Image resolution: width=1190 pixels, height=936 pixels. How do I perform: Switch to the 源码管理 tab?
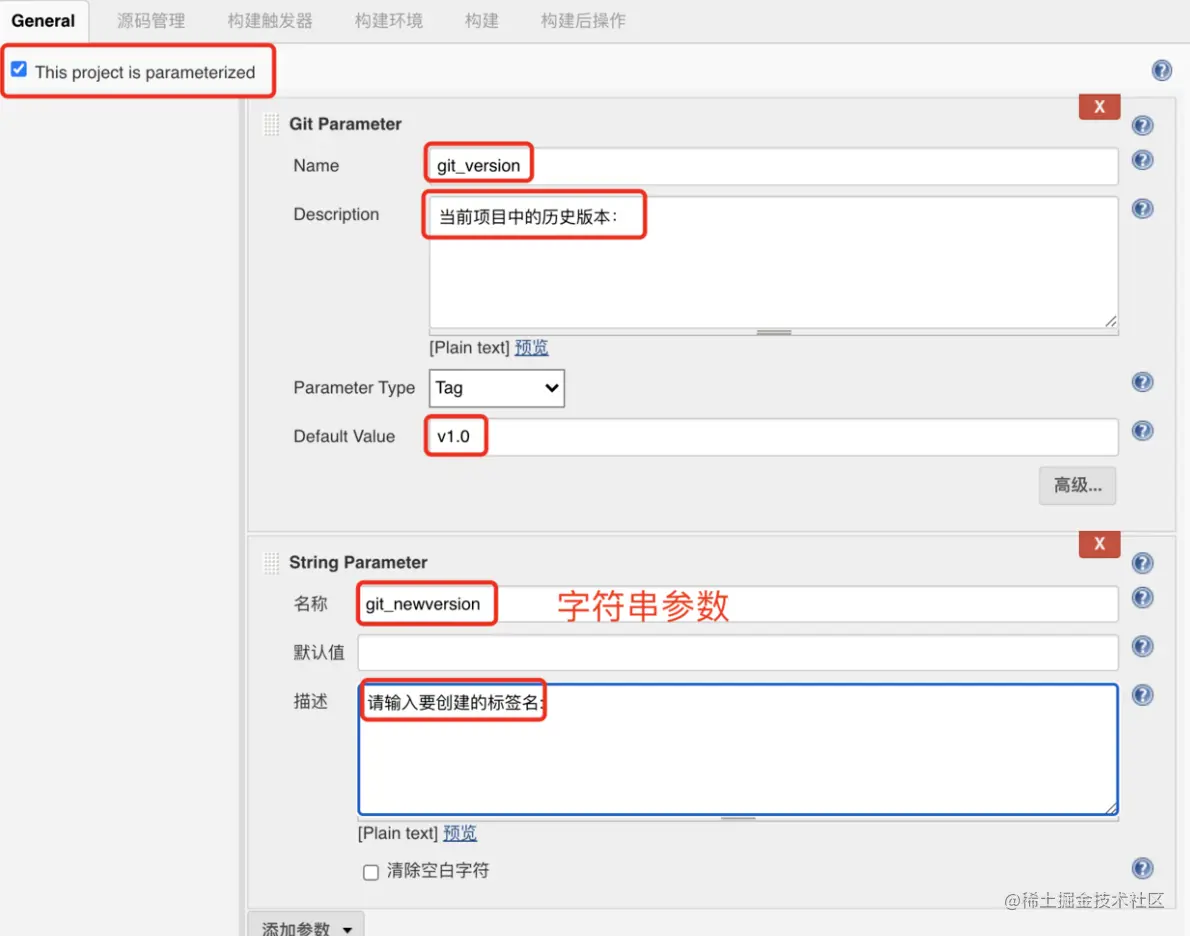pyautogui.click(x=151, y=20)
